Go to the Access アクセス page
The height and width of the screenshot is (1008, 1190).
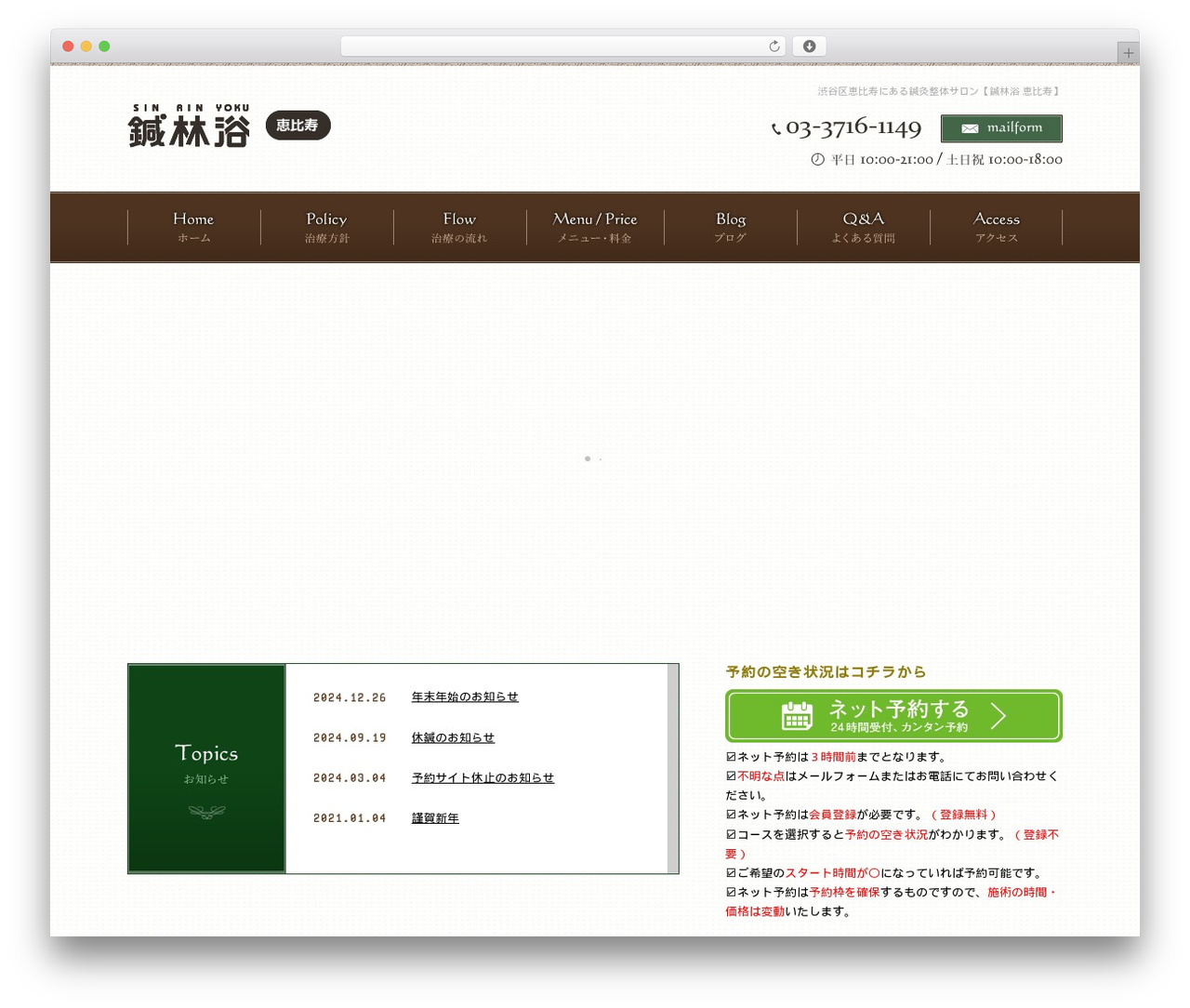click(997, 227)
